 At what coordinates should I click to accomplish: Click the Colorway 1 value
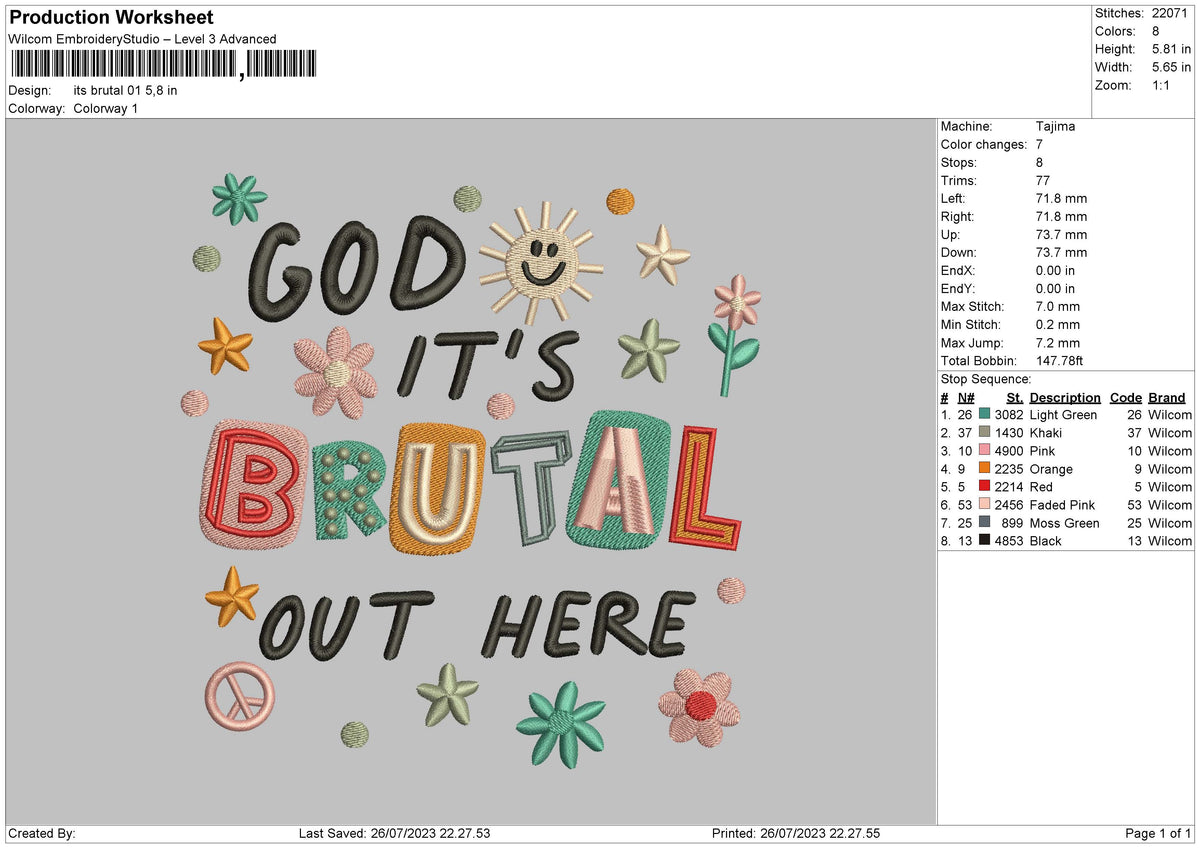click(108, 108)
